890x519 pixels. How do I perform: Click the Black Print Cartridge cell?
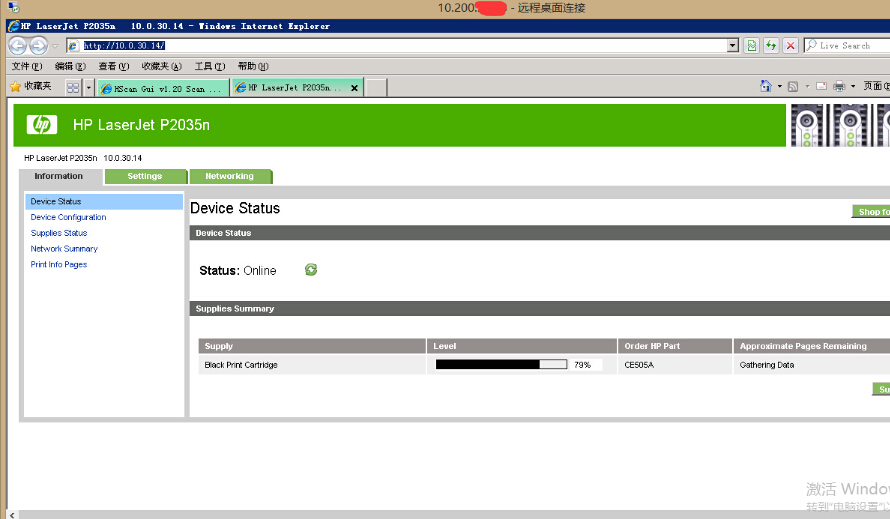(312, 365)
